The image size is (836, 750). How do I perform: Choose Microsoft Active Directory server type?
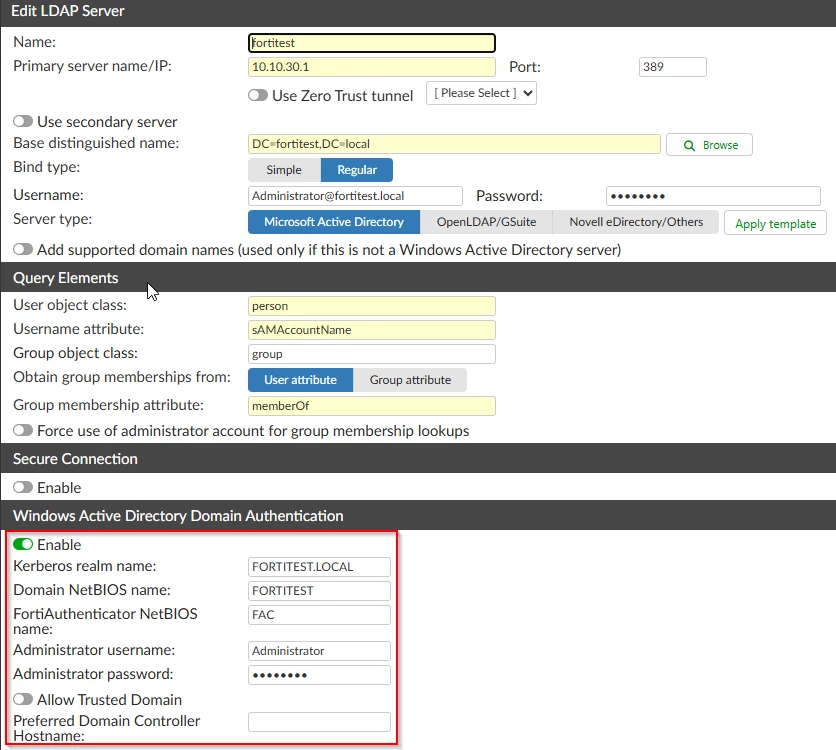[x=334, y=222]
